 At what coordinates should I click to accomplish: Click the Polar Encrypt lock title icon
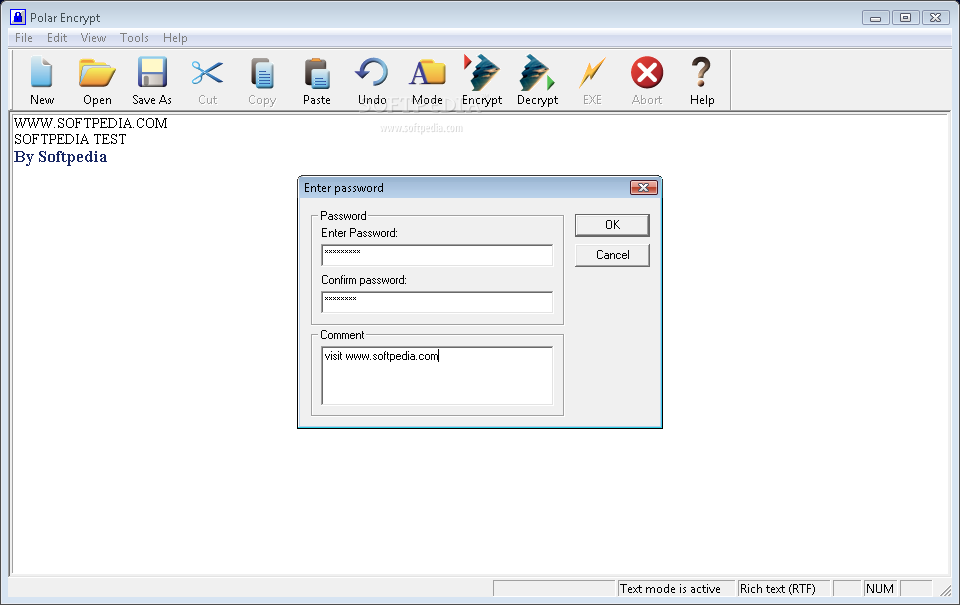pos(18,17)
